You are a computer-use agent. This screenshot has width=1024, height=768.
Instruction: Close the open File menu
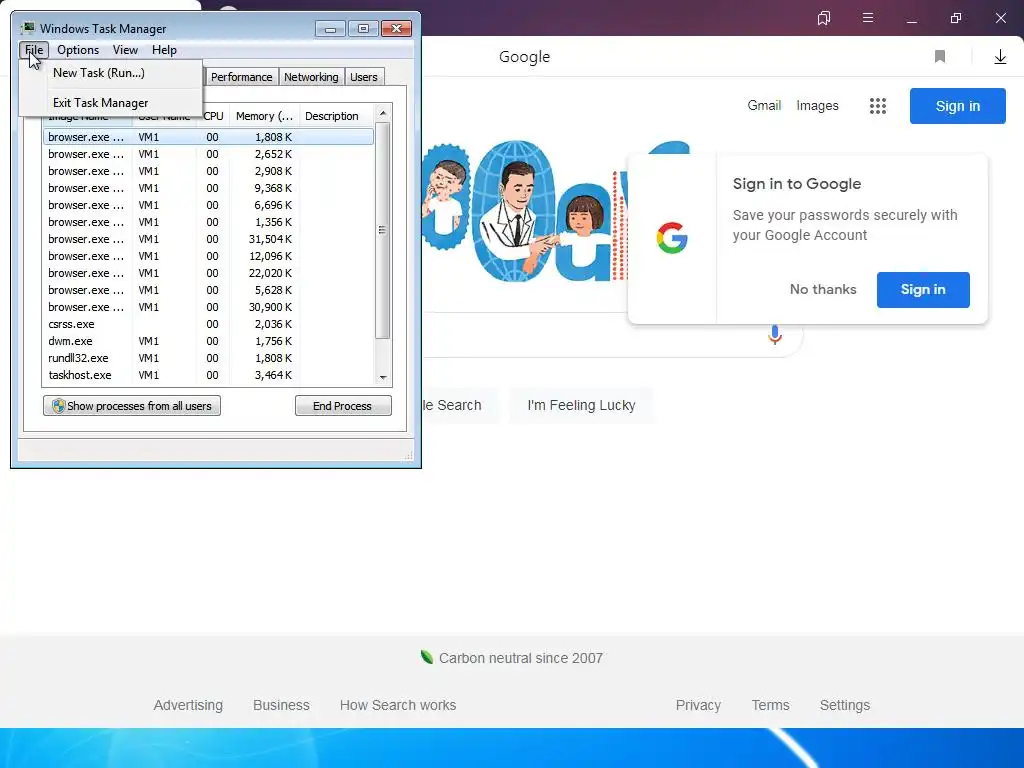click(34, 50)
